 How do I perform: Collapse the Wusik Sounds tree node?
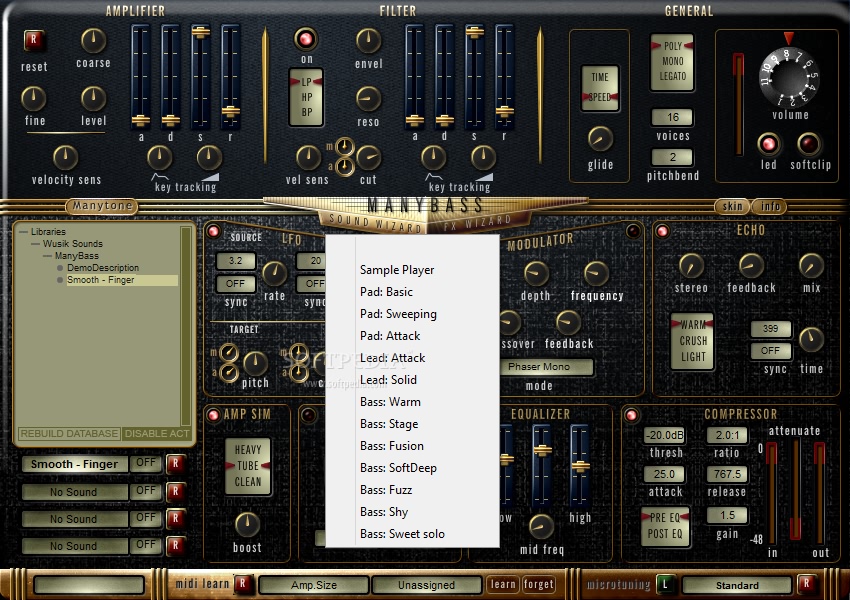tap(35, 244)
